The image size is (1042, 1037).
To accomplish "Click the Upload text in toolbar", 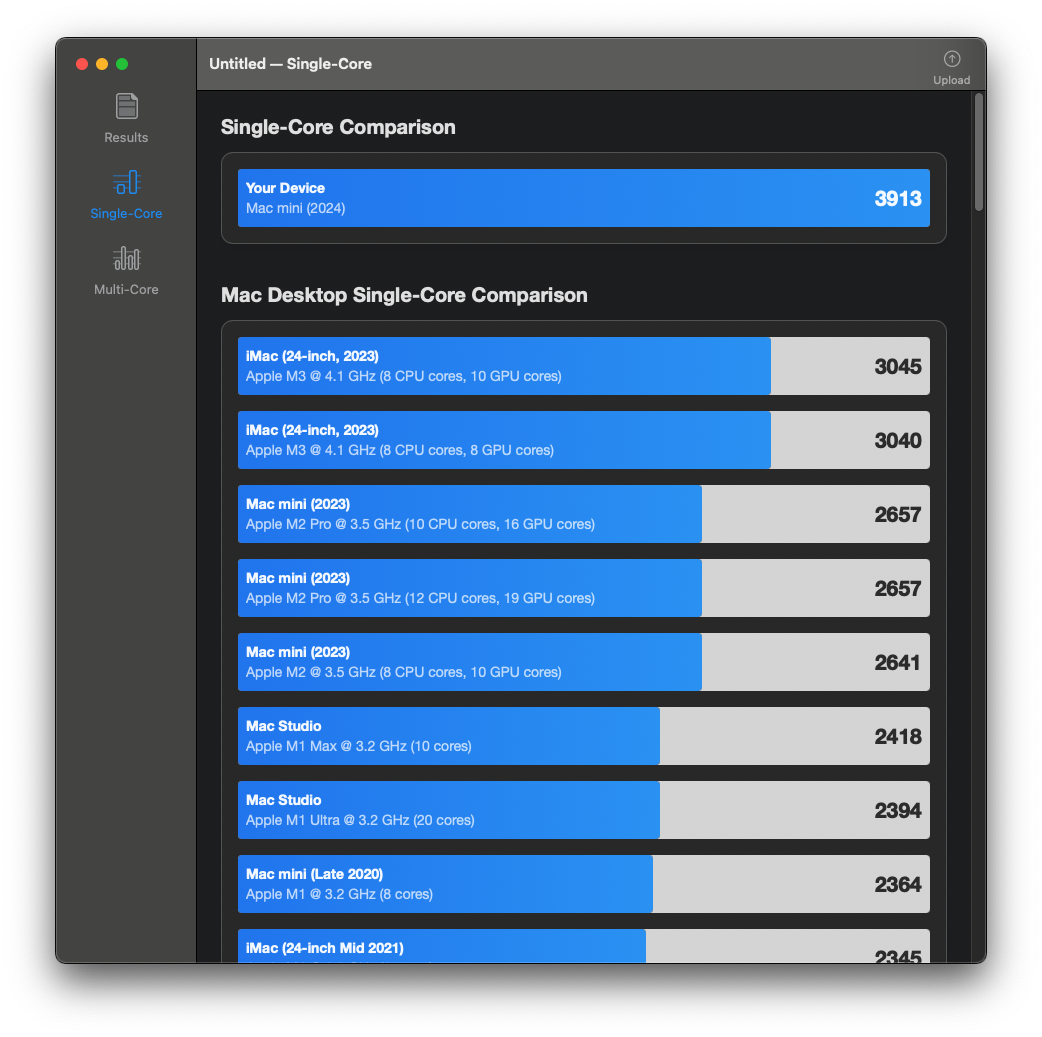I will (951, 80).
